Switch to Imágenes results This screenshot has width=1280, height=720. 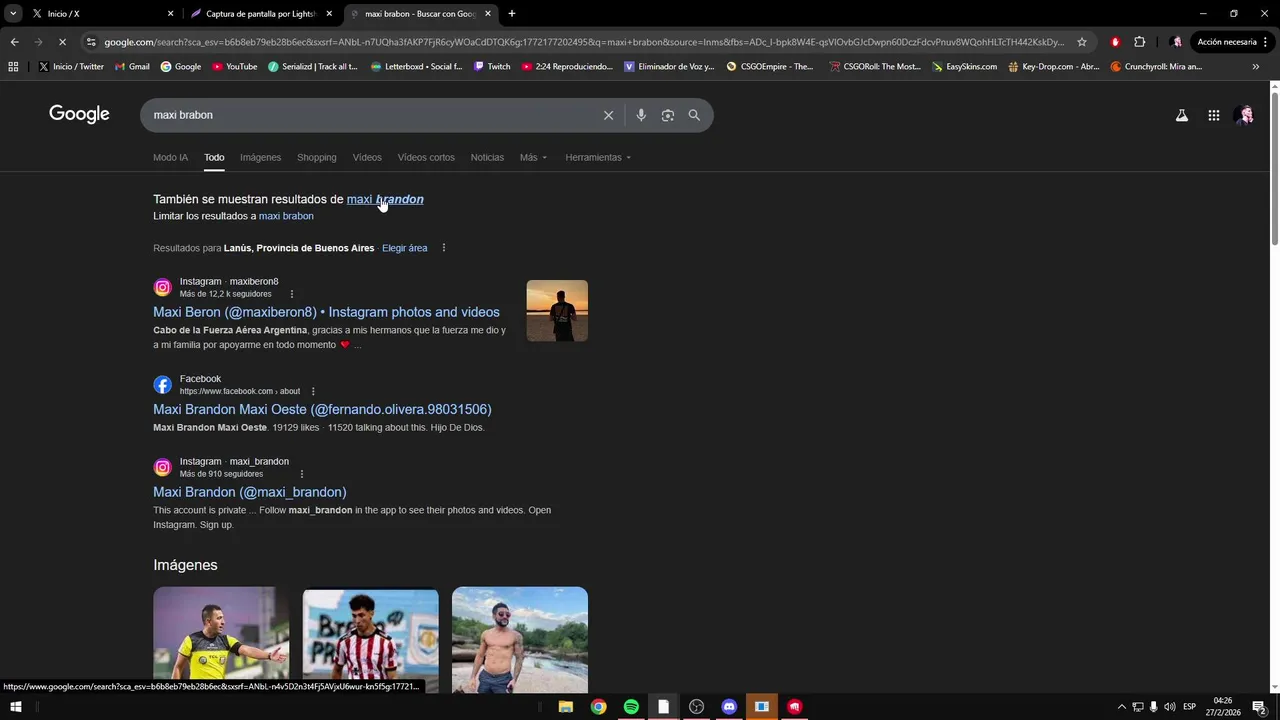point(260,157)
